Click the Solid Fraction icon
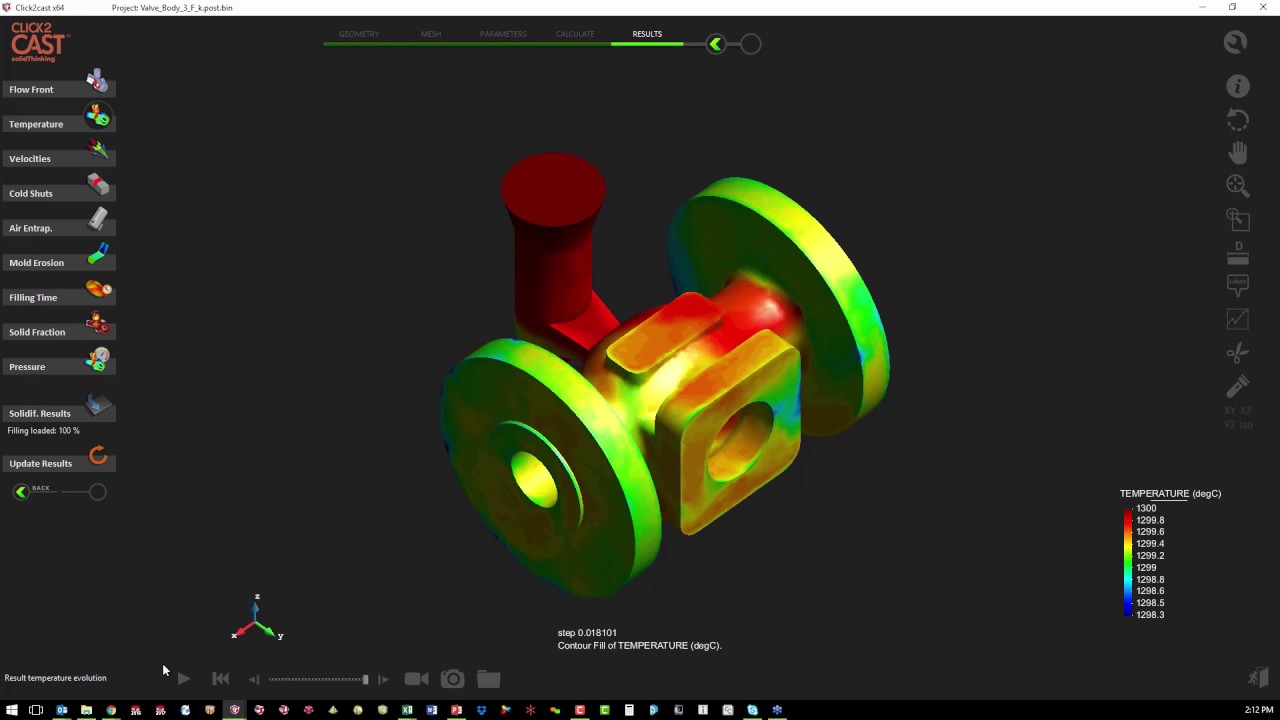Screen dimensions: 1280x720 pos(98,323)
